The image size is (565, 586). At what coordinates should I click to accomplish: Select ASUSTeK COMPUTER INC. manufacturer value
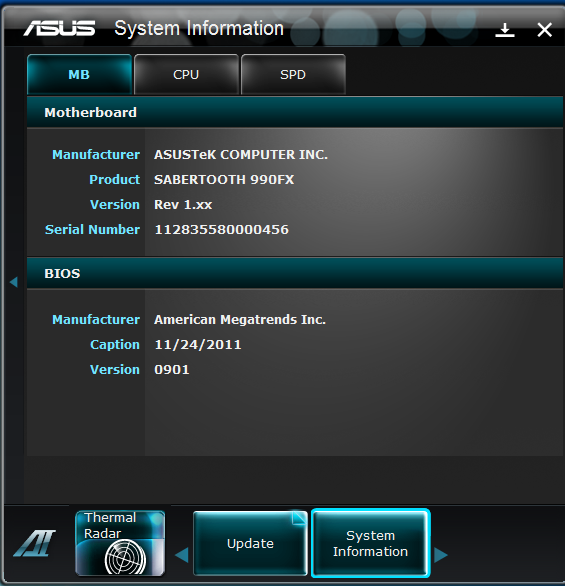[241, 154]
